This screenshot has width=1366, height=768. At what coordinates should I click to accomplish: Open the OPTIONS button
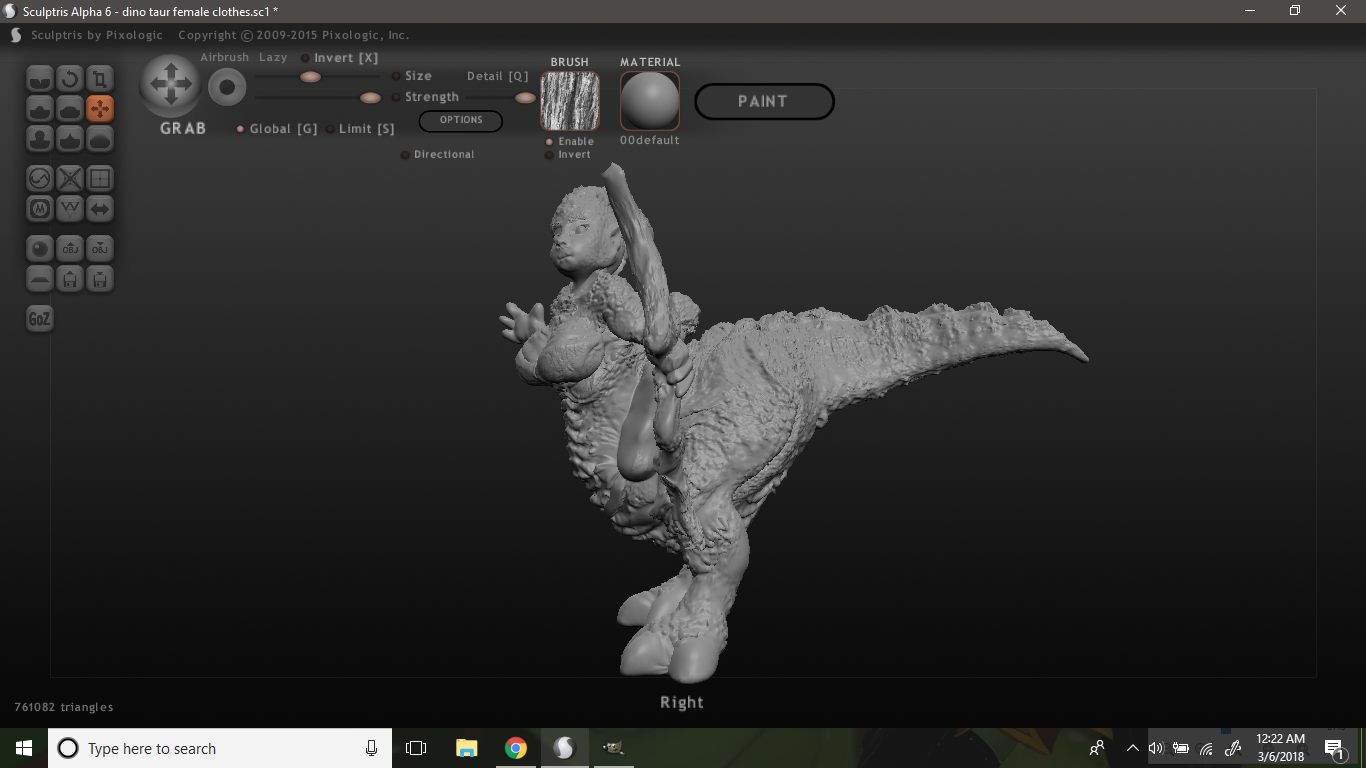[x=461, y=120]
